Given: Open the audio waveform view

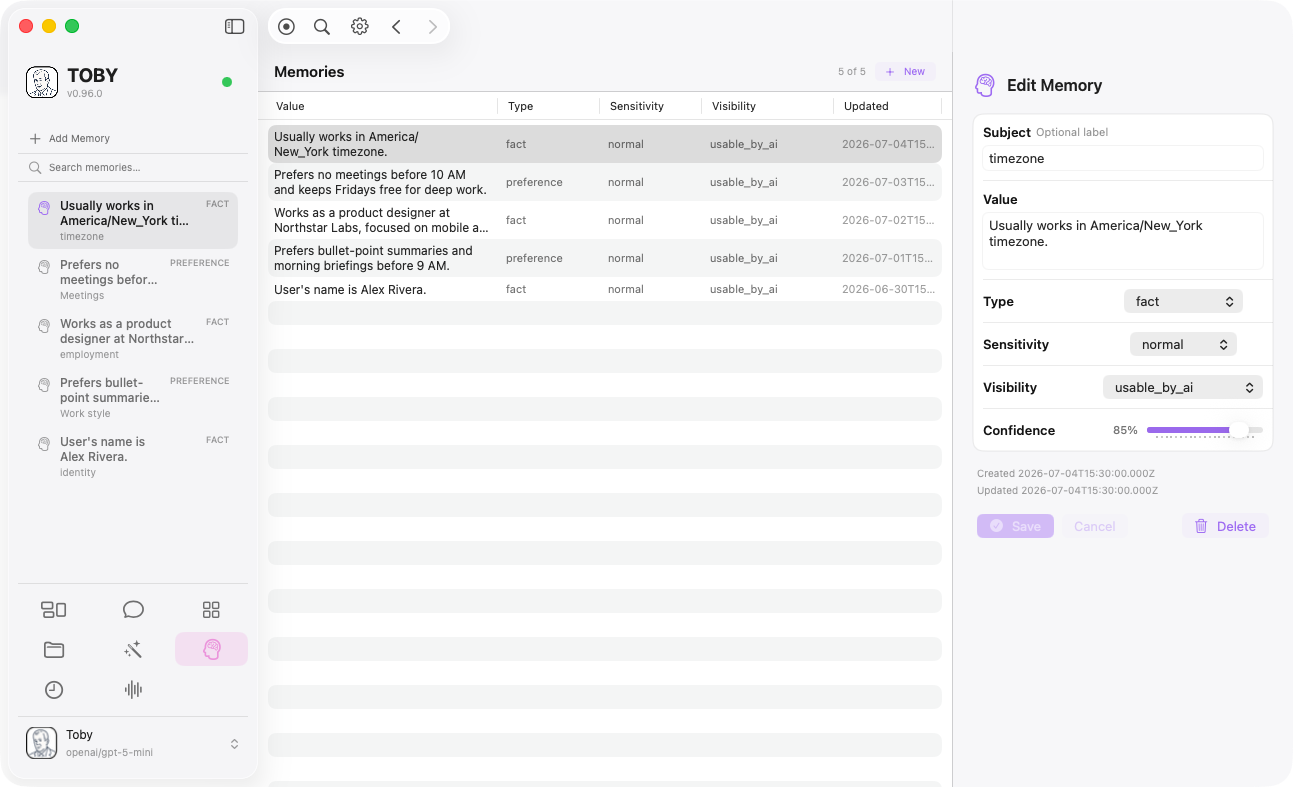Looking at the screenshot, I should click(133, 690).
